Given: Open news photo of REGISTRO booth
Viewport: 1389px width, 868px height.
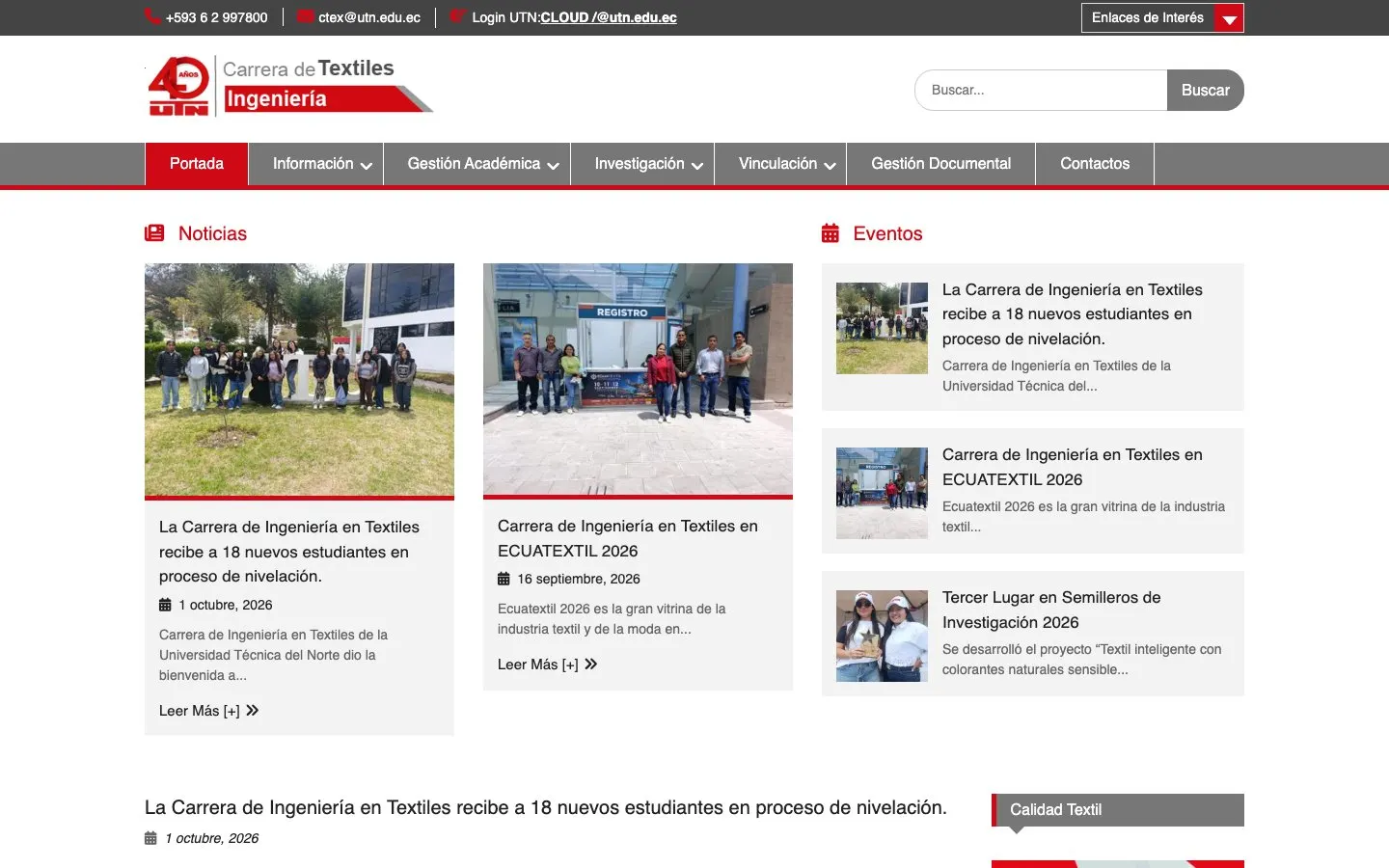Looking at the screenshot, I should 638,379.
